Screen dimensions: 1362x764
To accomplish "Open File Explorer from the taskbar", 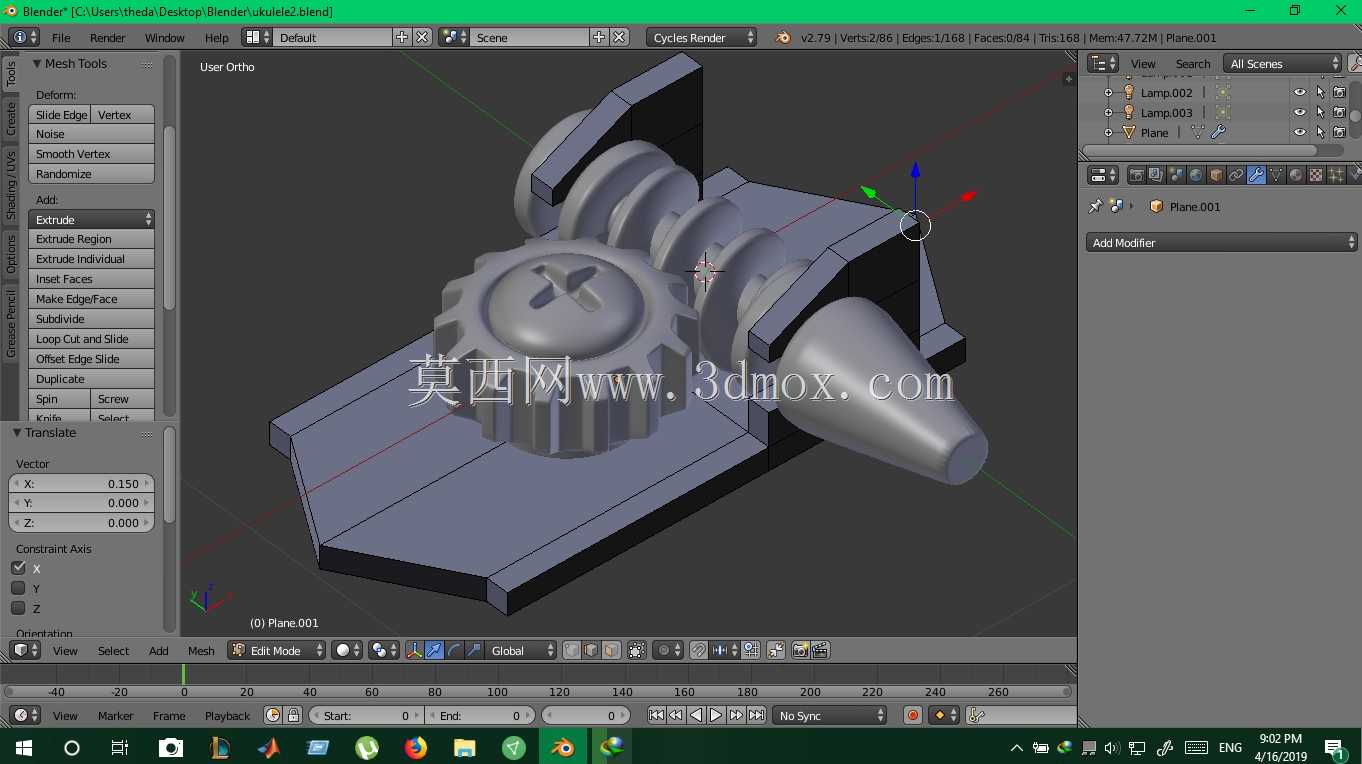I will pos(464,747).
